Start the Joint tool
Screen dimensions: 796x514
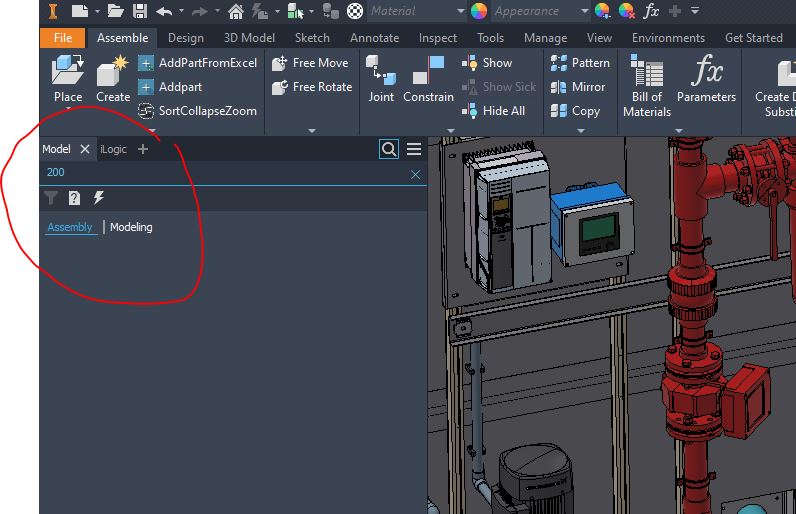(x=381, y=79)
